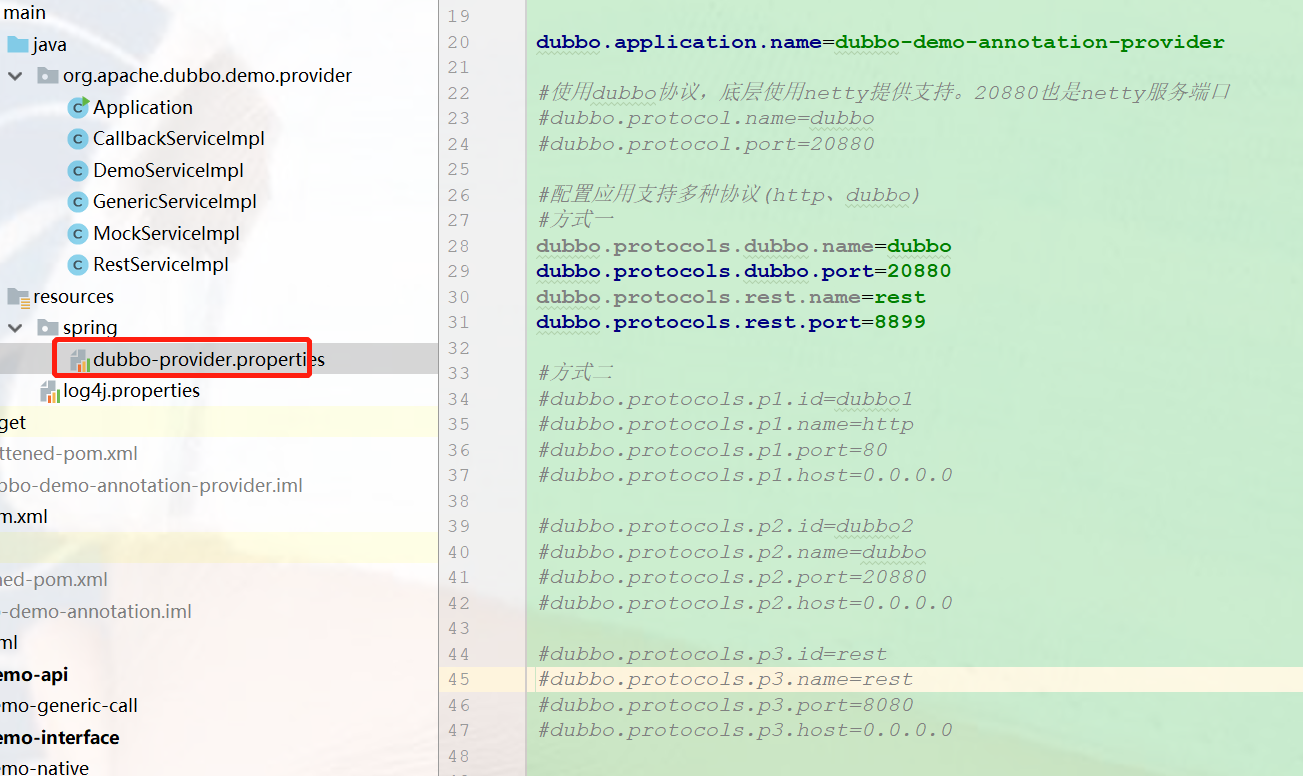The width and height of the screenshot is (1303, 776).
Task: Open Application class in the tree
Action: pyautogui.click(x=143, y=107)
